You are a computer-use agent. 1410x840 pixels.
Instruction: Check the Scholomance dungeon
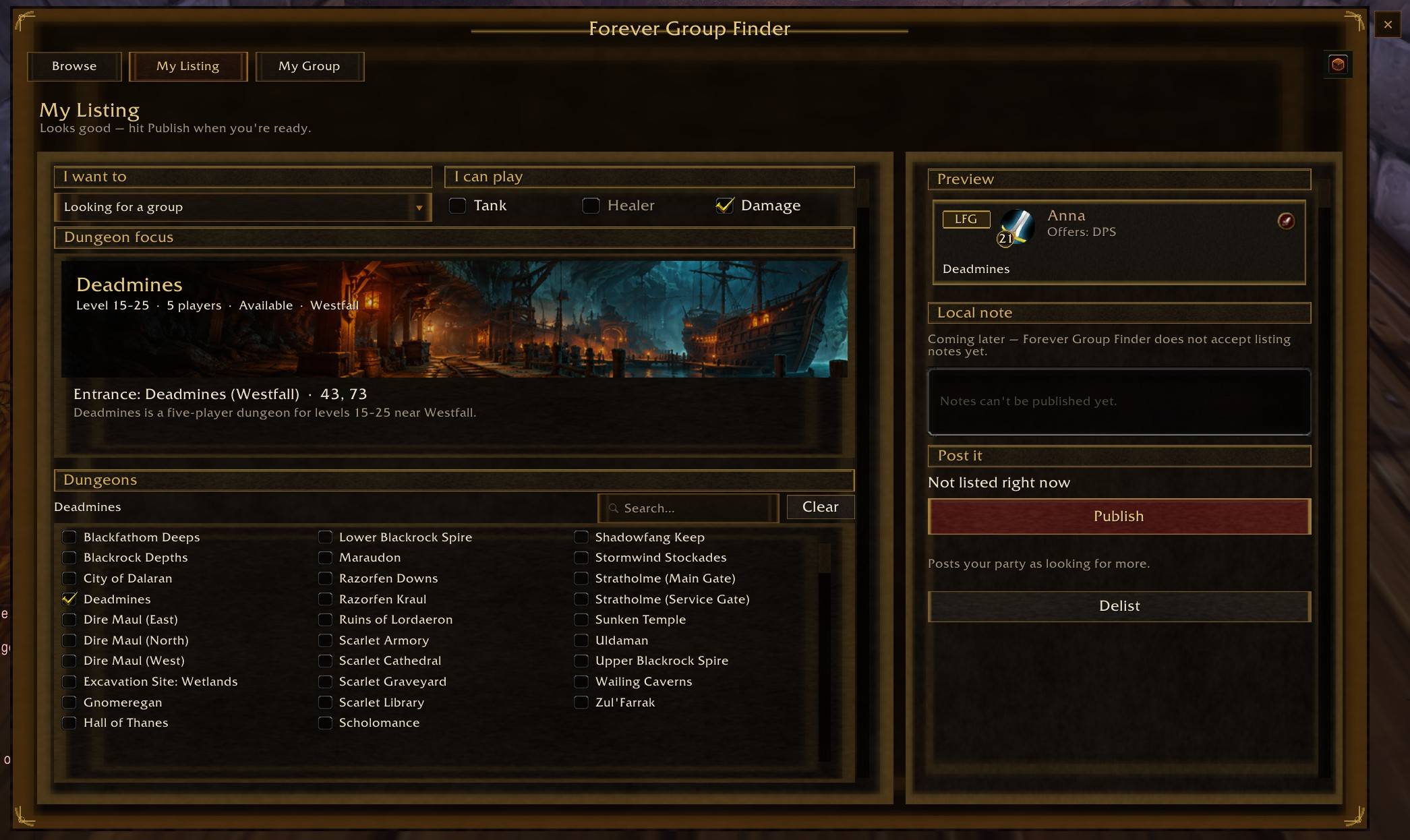click(325, 723)
